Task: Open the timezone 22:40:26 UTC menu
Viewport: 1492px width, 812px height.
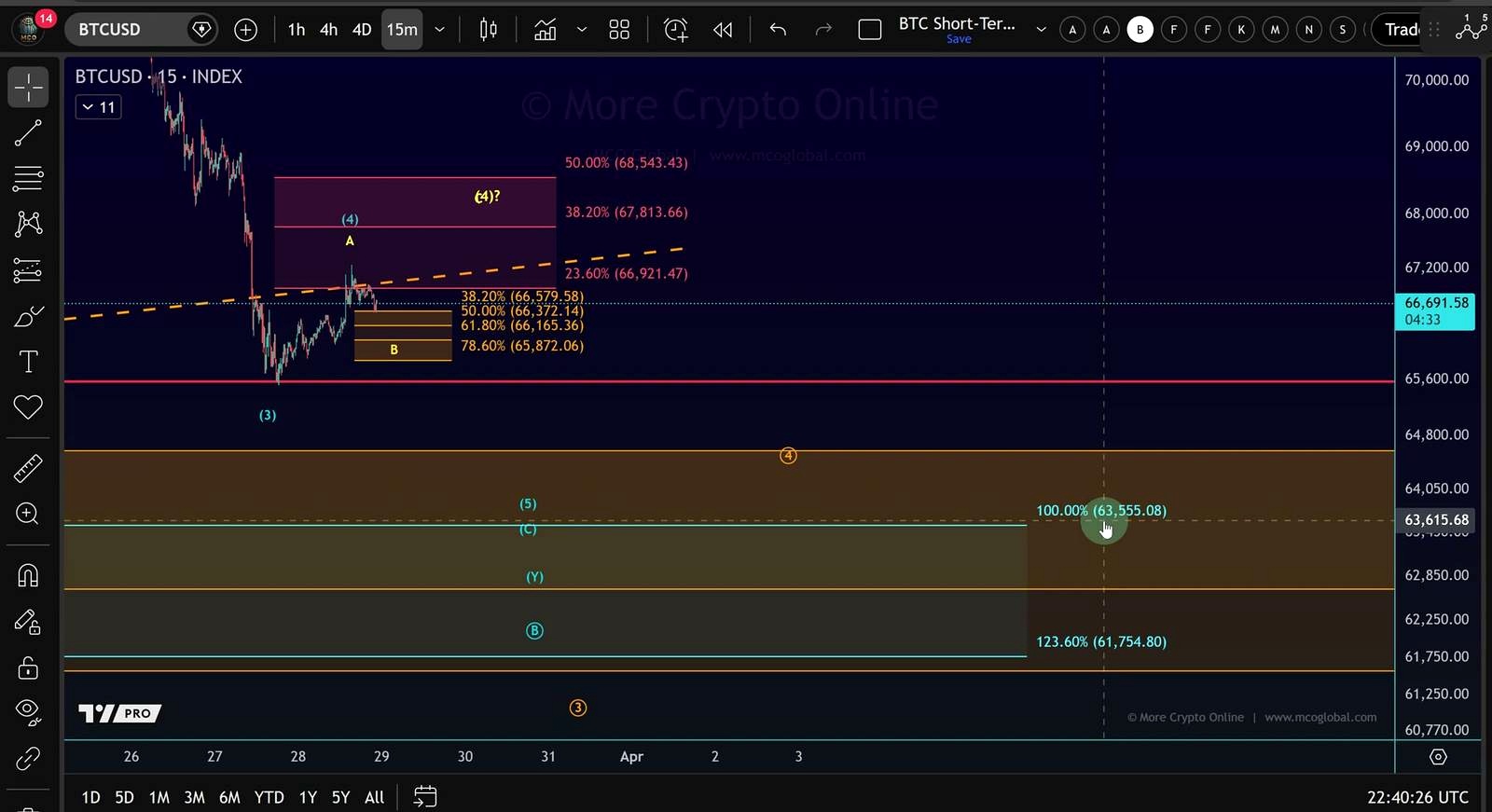Action: [x=1417, y=797]
